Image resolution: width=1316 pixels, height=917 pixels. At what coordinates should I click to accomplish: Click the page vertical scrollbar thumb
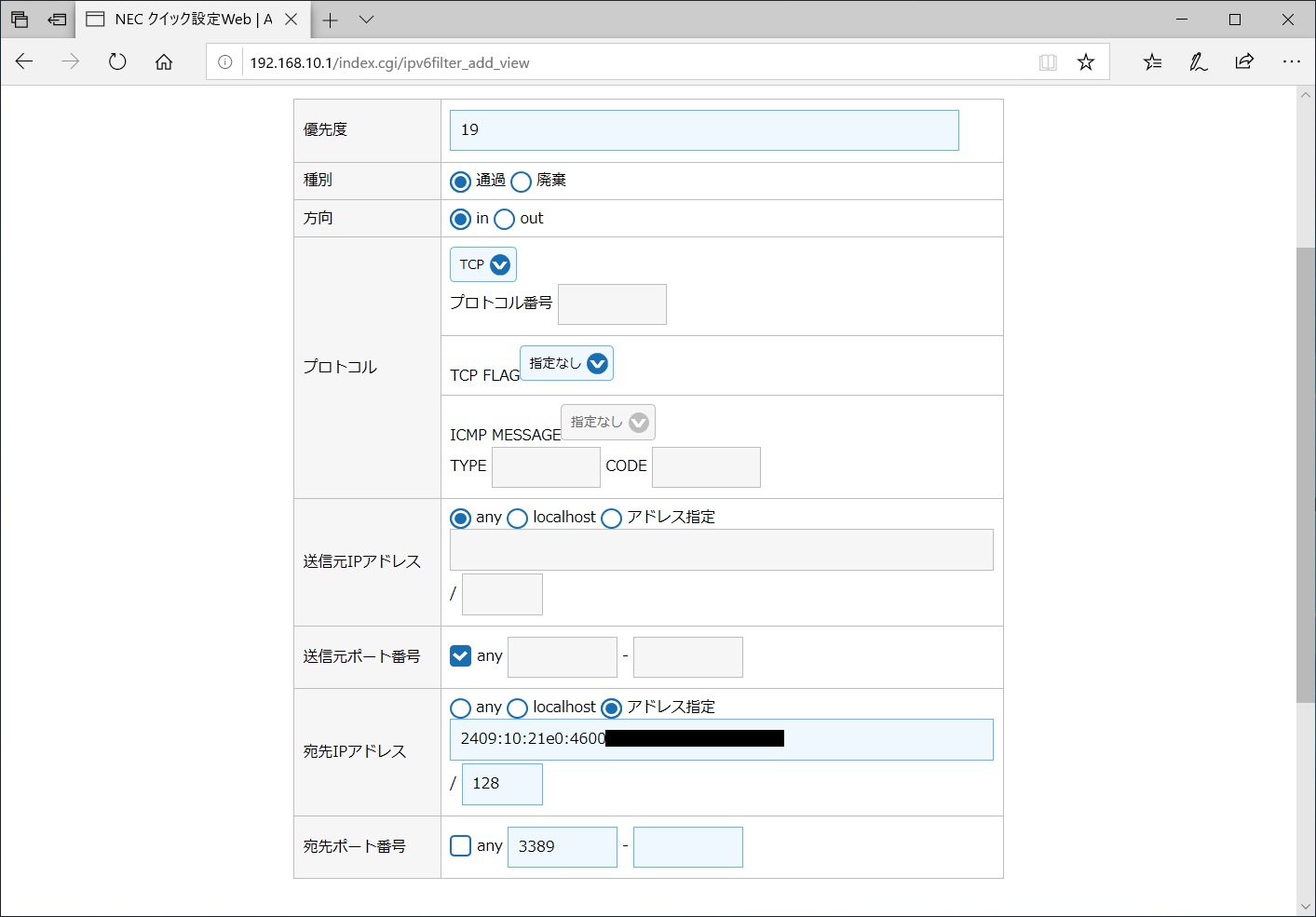coord(1305,475)
